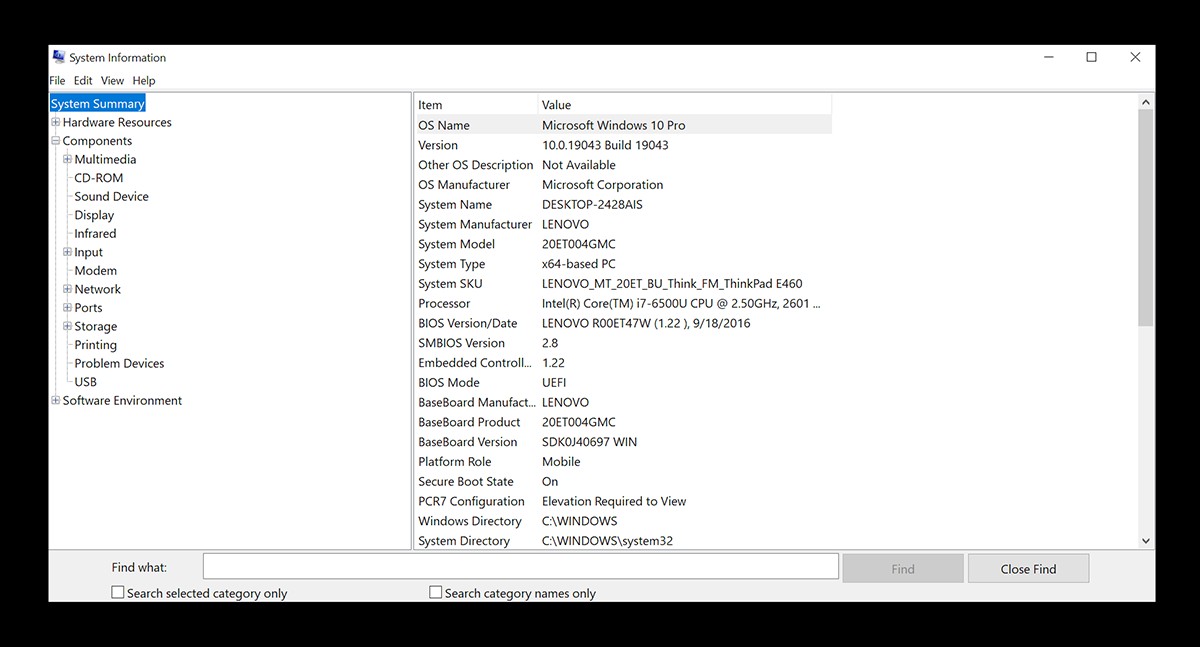The height and width of the screenshot is (647, 1200).
Task: Click the DESKTOP-2428AIS value
Action: [592, 204]
